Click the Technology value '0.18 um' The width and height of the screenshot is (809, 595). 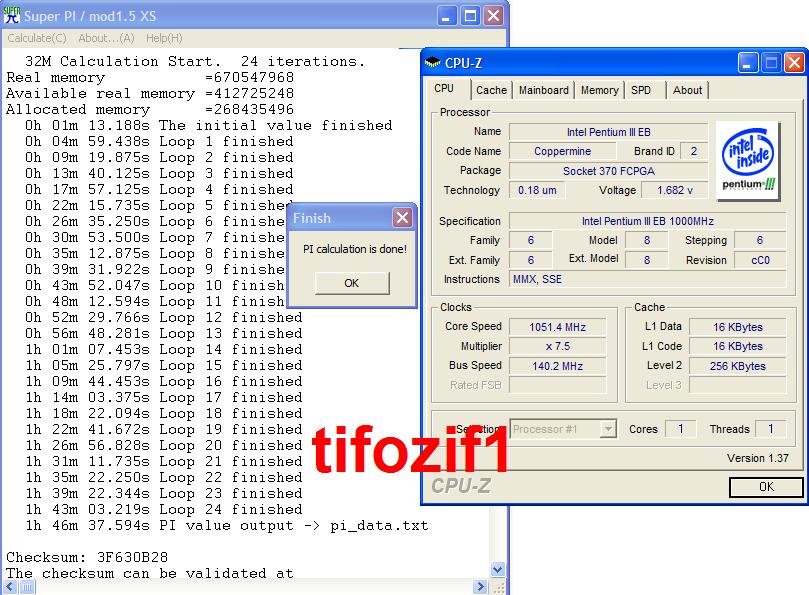(537, 190)
